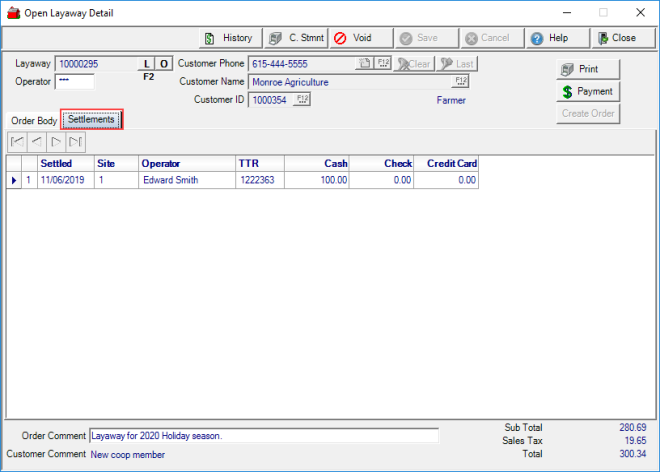The height and width of the screenshot is (472, 660).
Task: Close the Open Layaway Detail window
Action: pos(615,38)
